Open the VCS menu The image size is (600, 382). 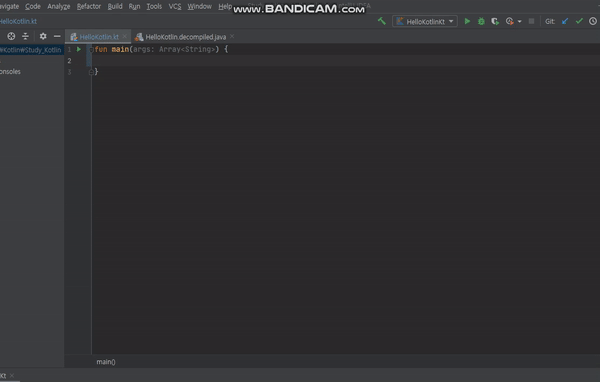tap(175, 7)
